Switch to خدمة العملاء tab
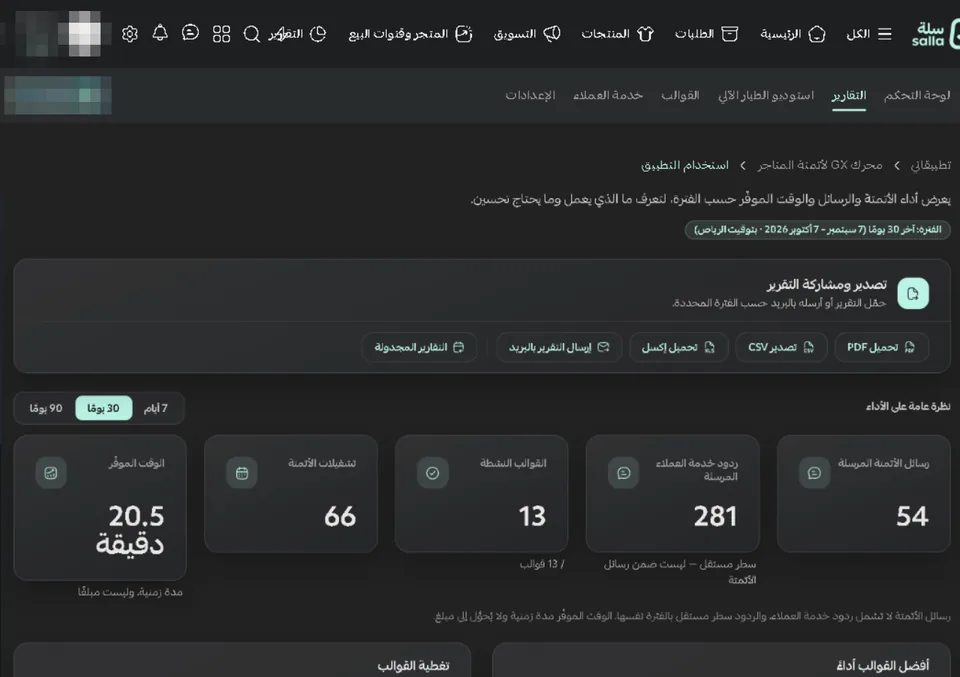960x677 pixels. coord(608,95)
